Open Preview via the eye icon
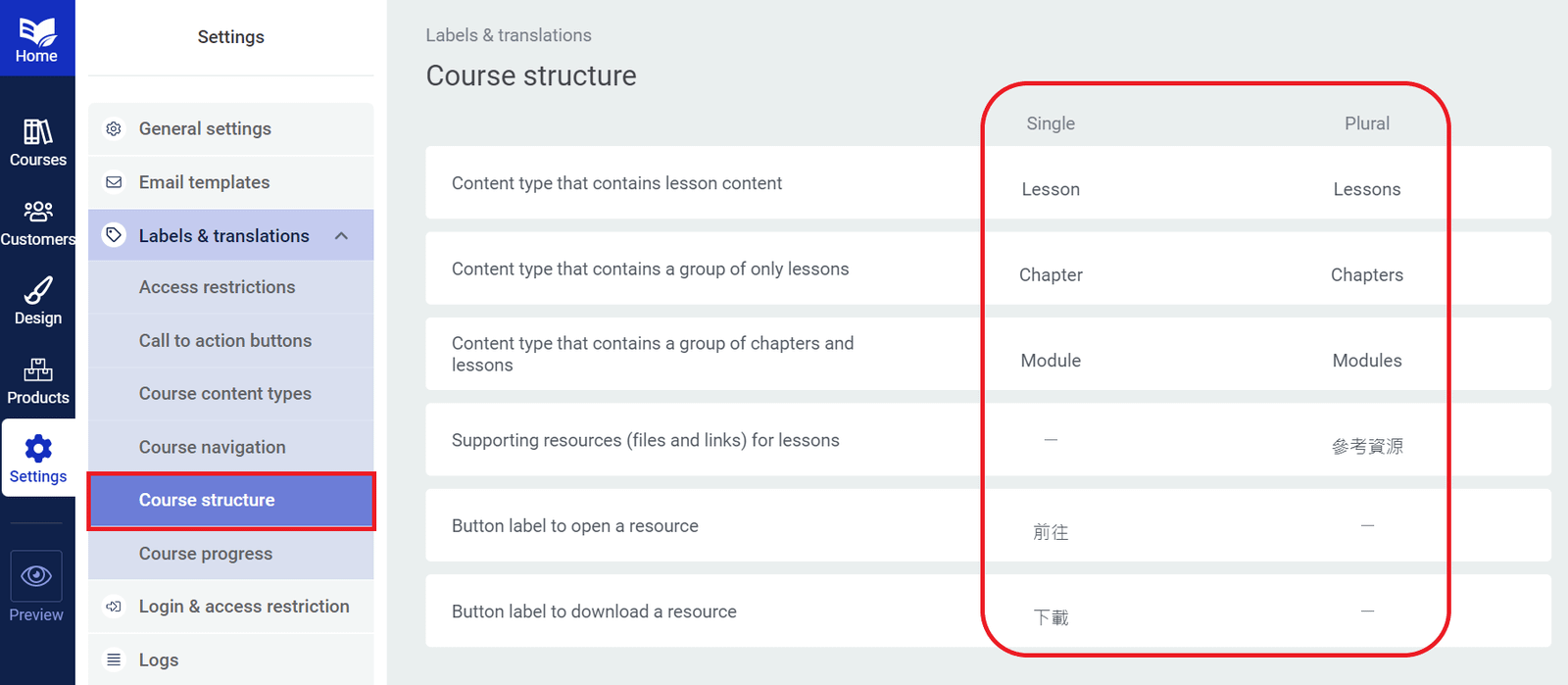Image resolution: width=1568 pixels, height=685 pixels. pos(36,575)
